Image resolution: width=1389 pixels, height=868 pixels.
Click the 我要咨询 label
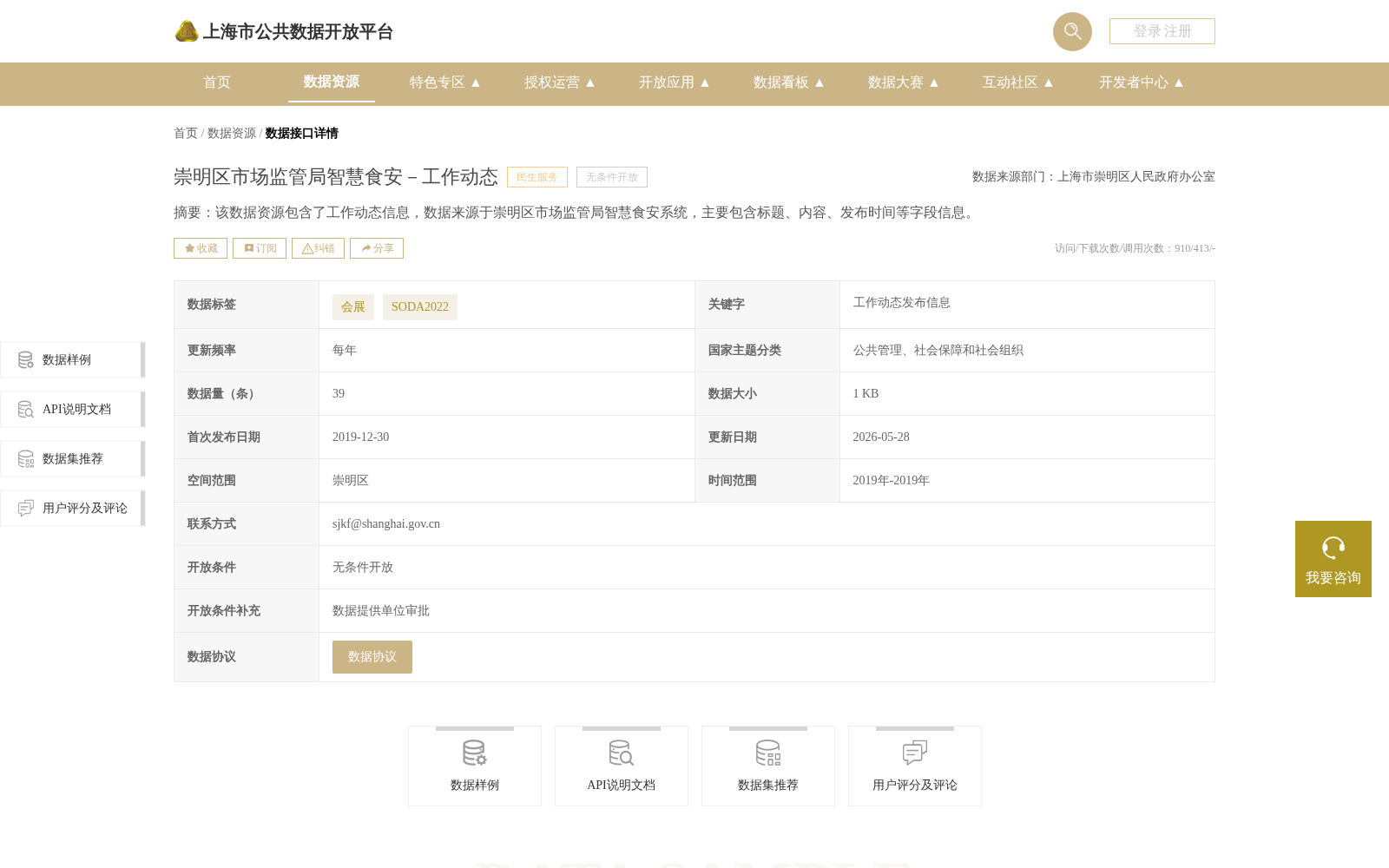pos(1333,578)
